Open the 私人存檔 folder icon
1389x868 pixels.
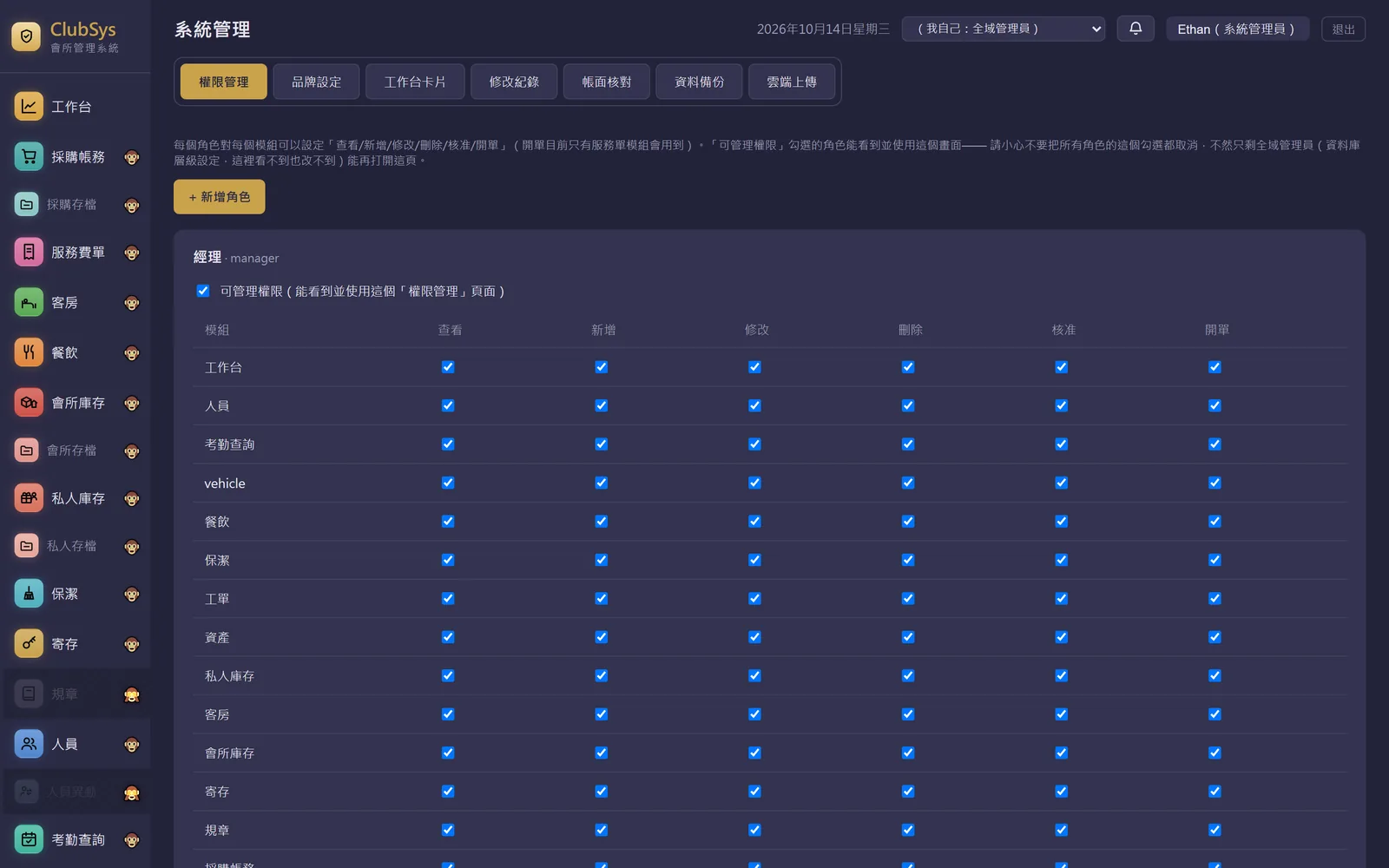[27, 546]
